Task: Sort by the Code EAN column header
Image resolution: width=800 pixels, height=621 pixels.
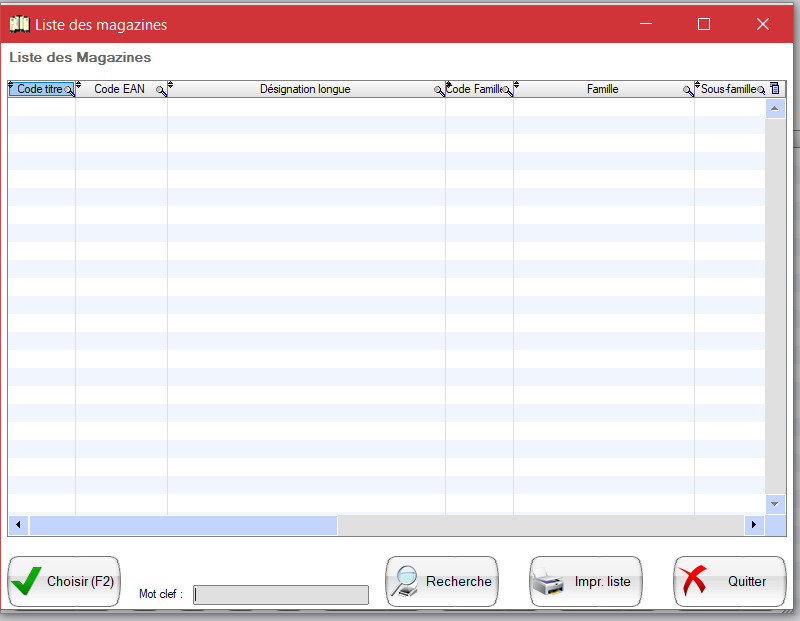Action: tap(119, 89)
